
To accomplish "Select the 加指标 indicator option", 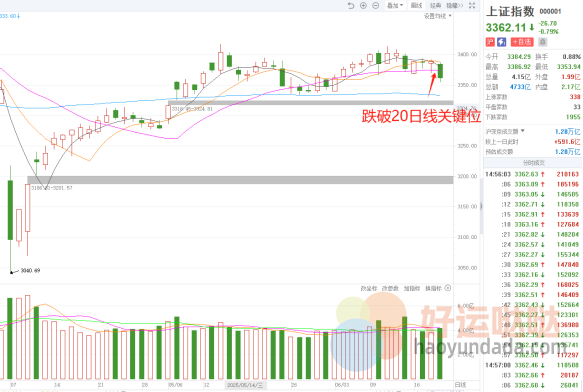I will pyautogui.click(x=412, y=288).
